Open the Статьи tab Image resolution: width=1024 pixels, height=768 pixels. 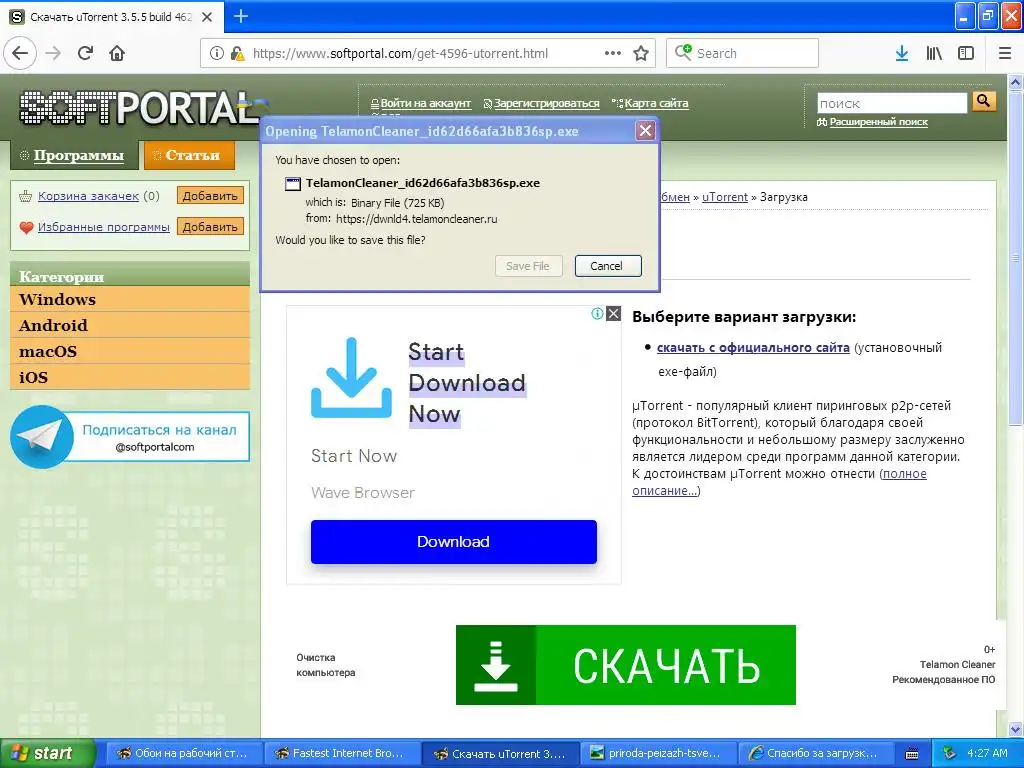[189, 155]
